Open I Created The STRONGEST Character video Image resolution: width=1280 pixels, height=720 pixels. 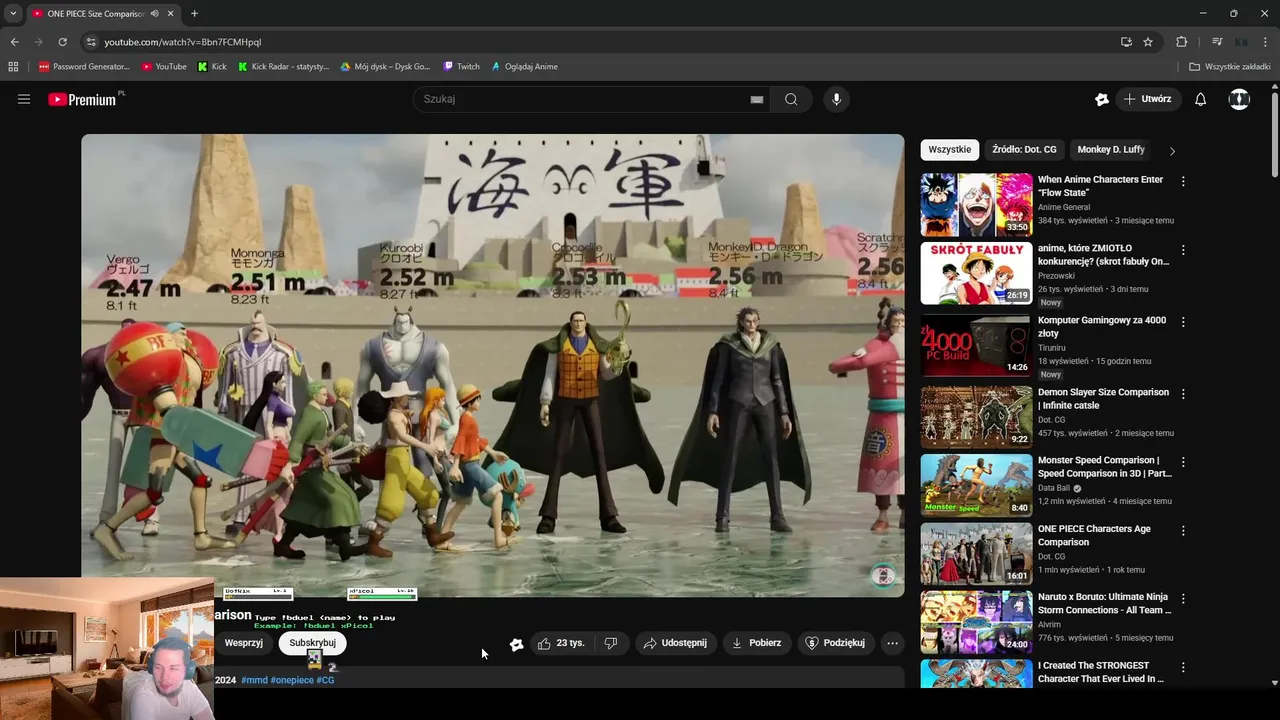976,673
